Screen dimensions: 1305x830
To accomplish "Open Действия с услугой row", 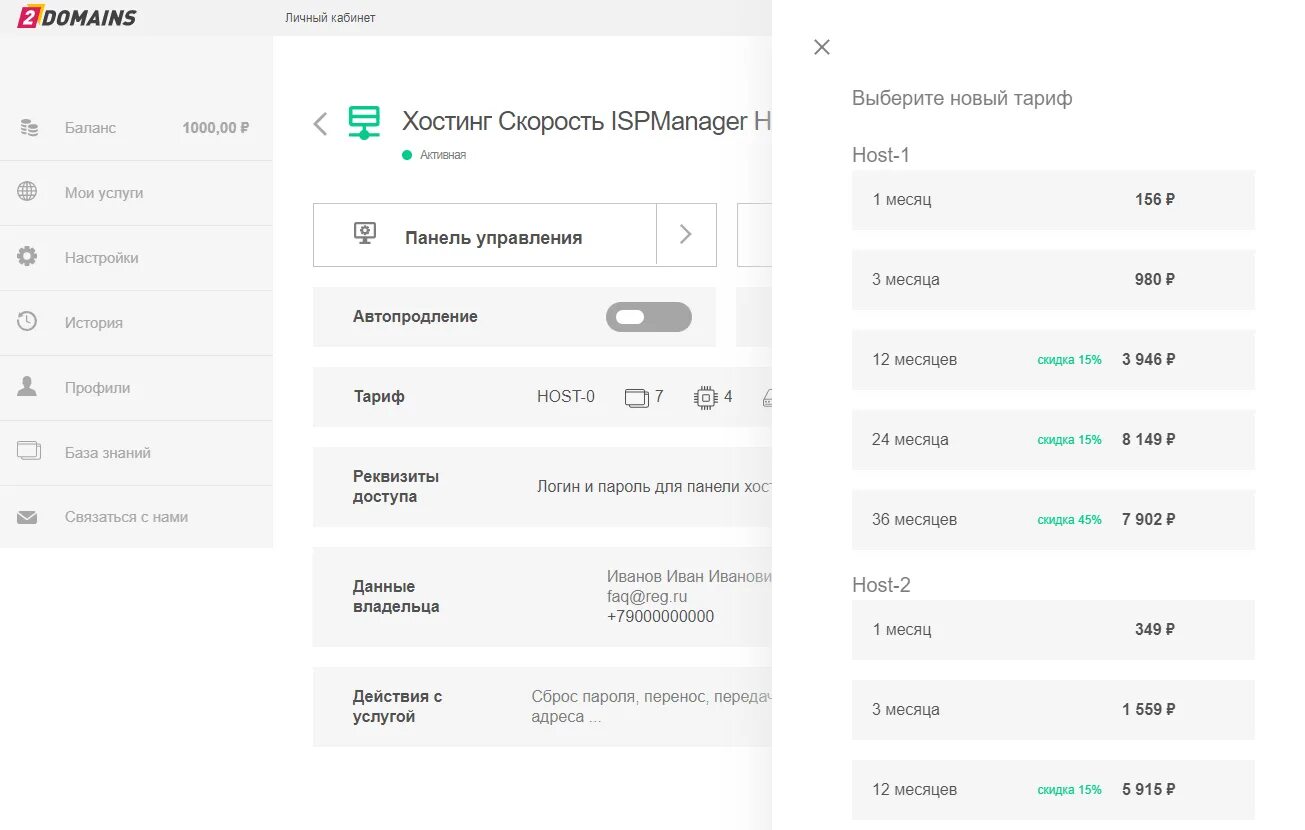I will coord(542,707).
